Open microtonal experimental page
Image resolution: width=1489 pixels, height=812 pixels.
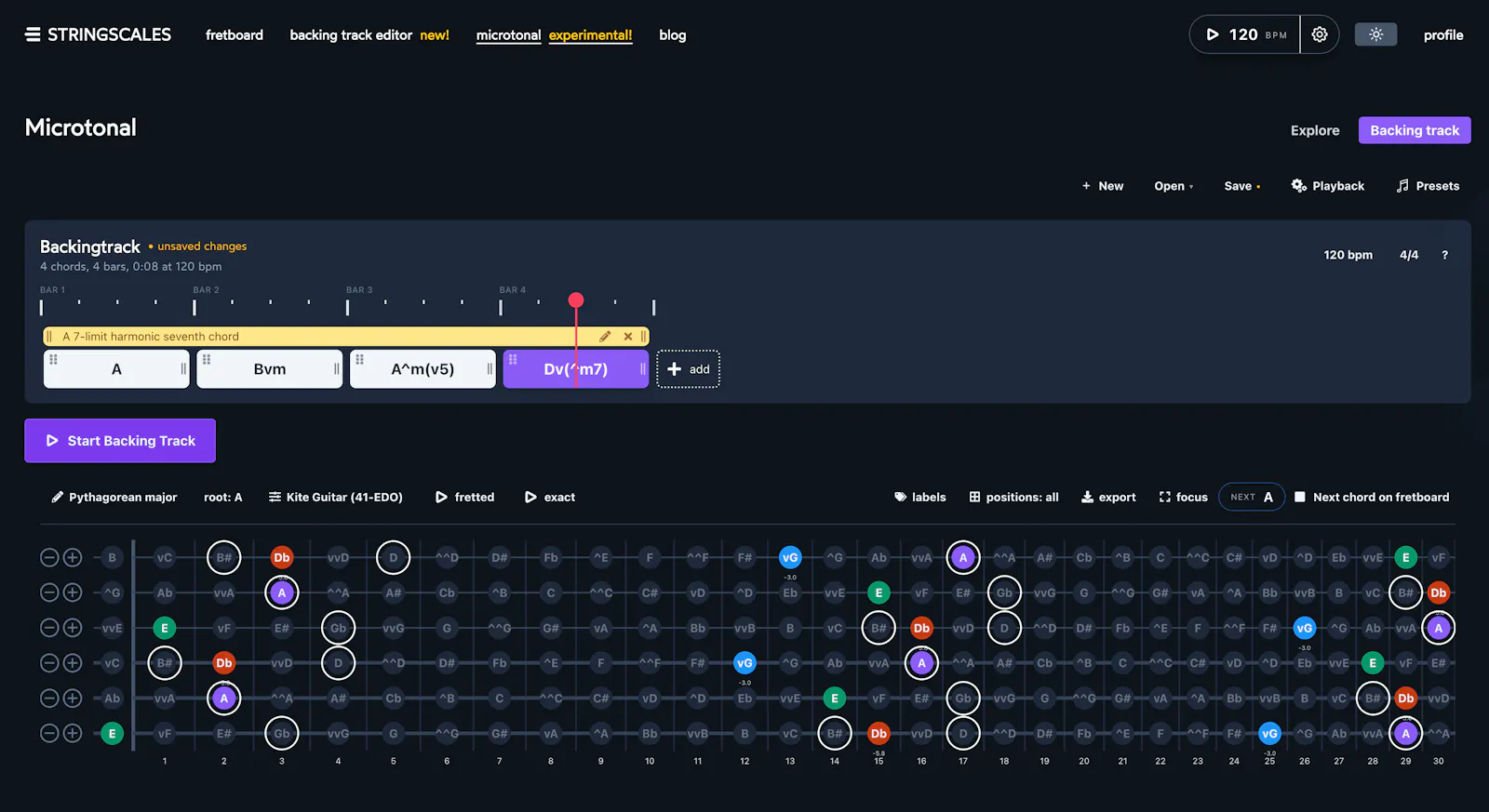(x=554, y=35)
